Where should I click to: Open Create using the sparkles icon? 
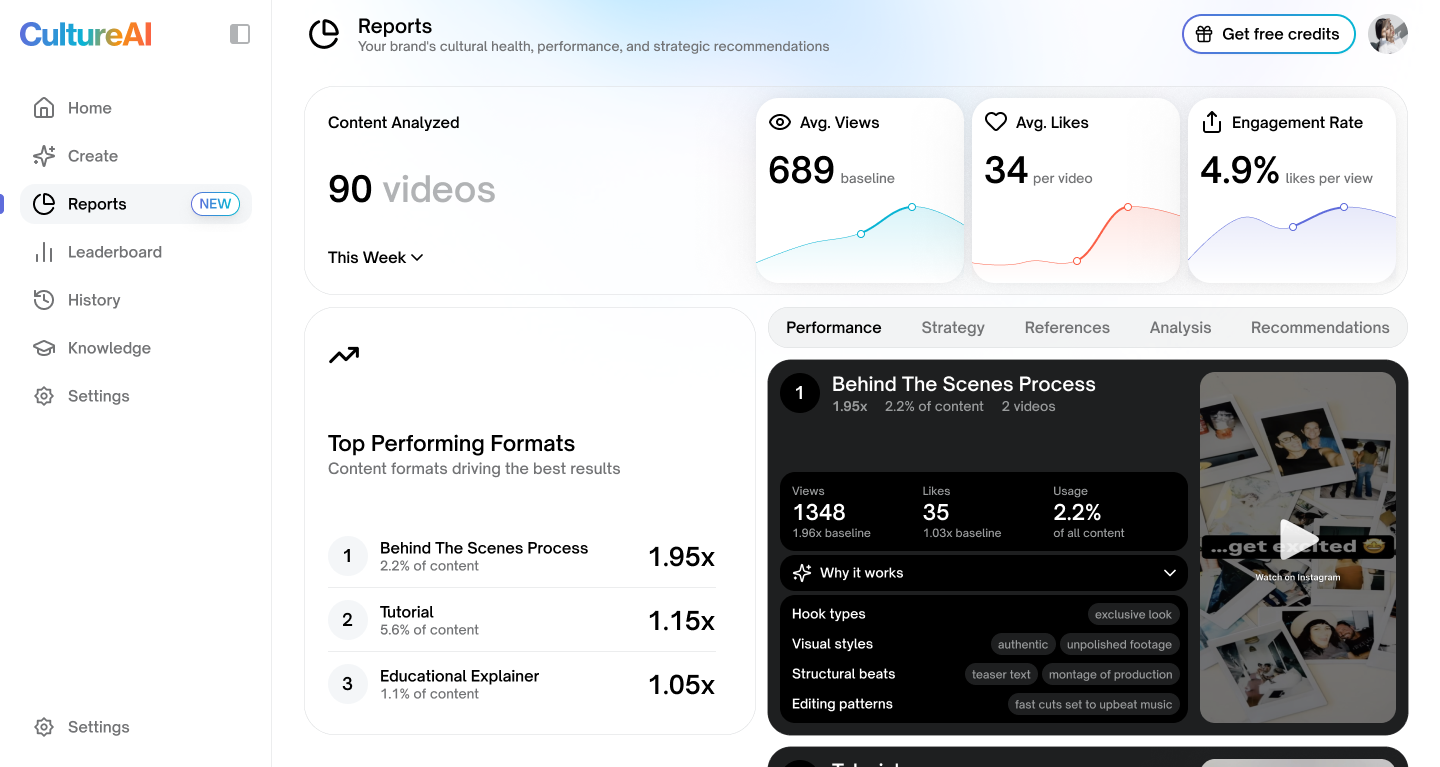[44, 155]
